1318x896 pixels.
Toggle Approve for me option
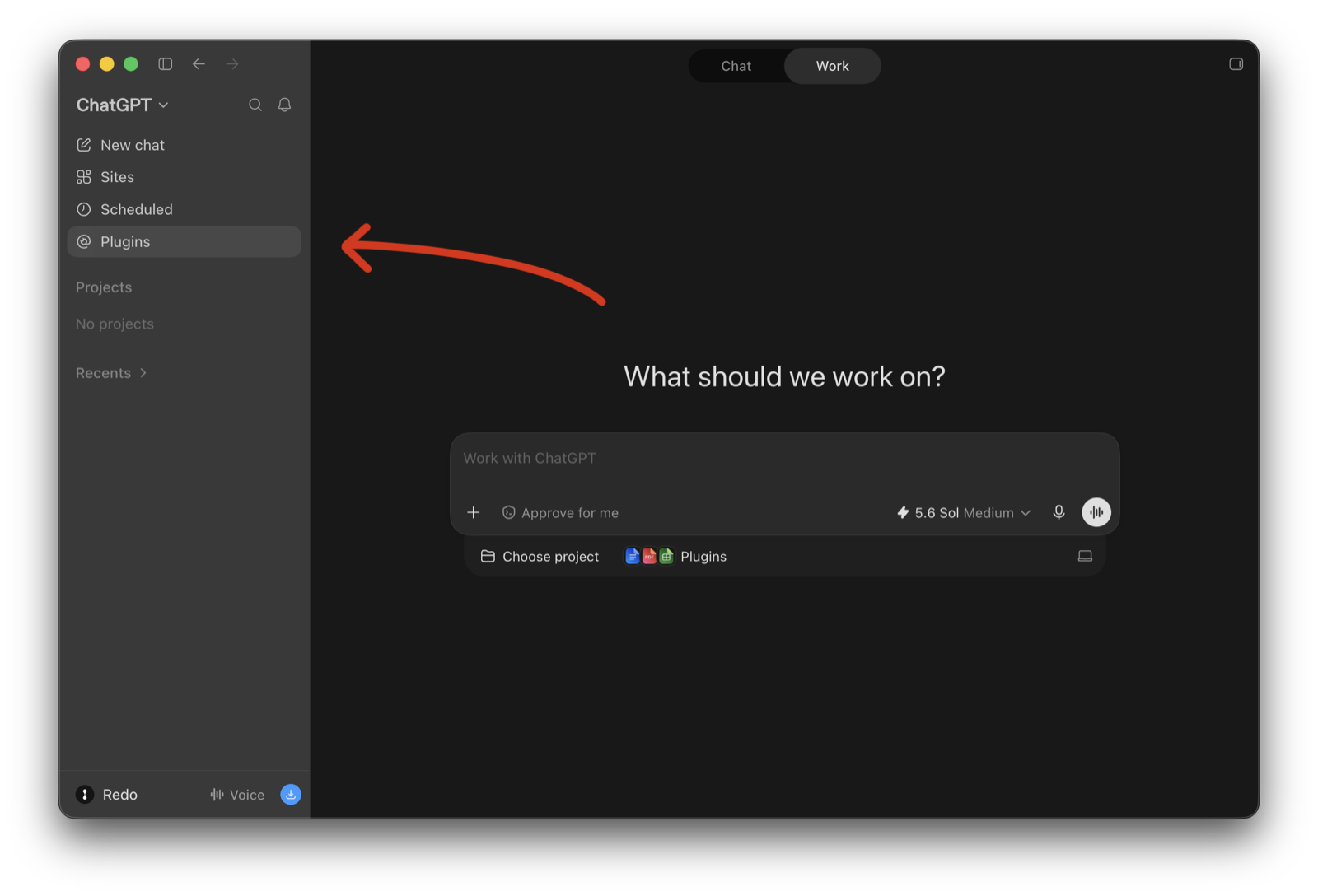[560, 512]
